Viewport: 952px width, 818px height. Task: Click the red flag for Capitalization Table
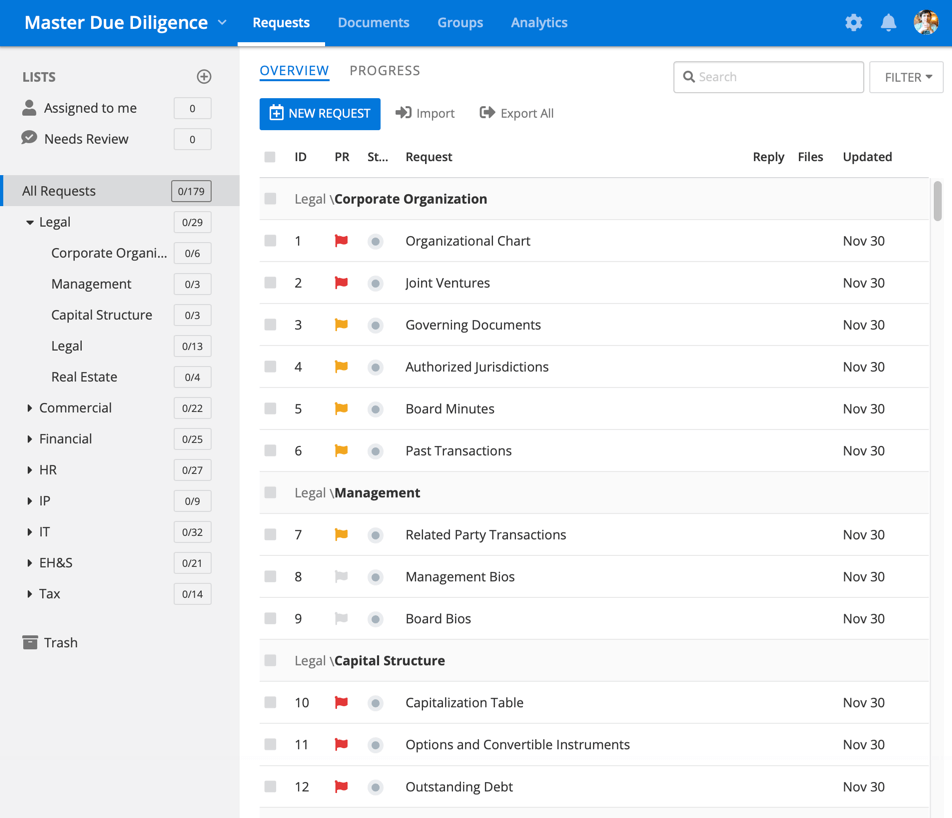(341, 703)
